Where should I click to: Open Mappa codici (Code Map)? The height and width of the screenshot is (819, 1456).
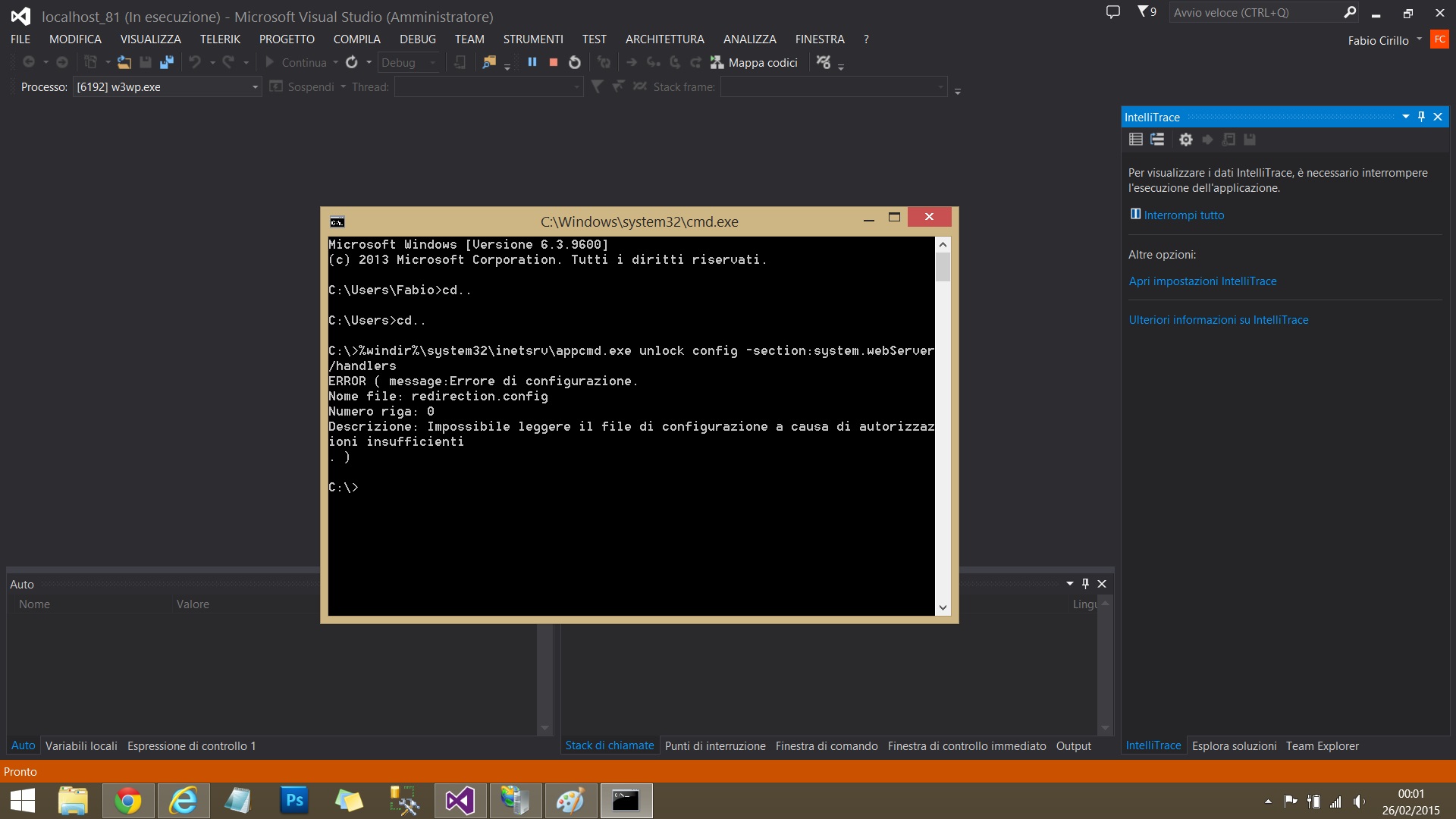[x=754, y=62]
